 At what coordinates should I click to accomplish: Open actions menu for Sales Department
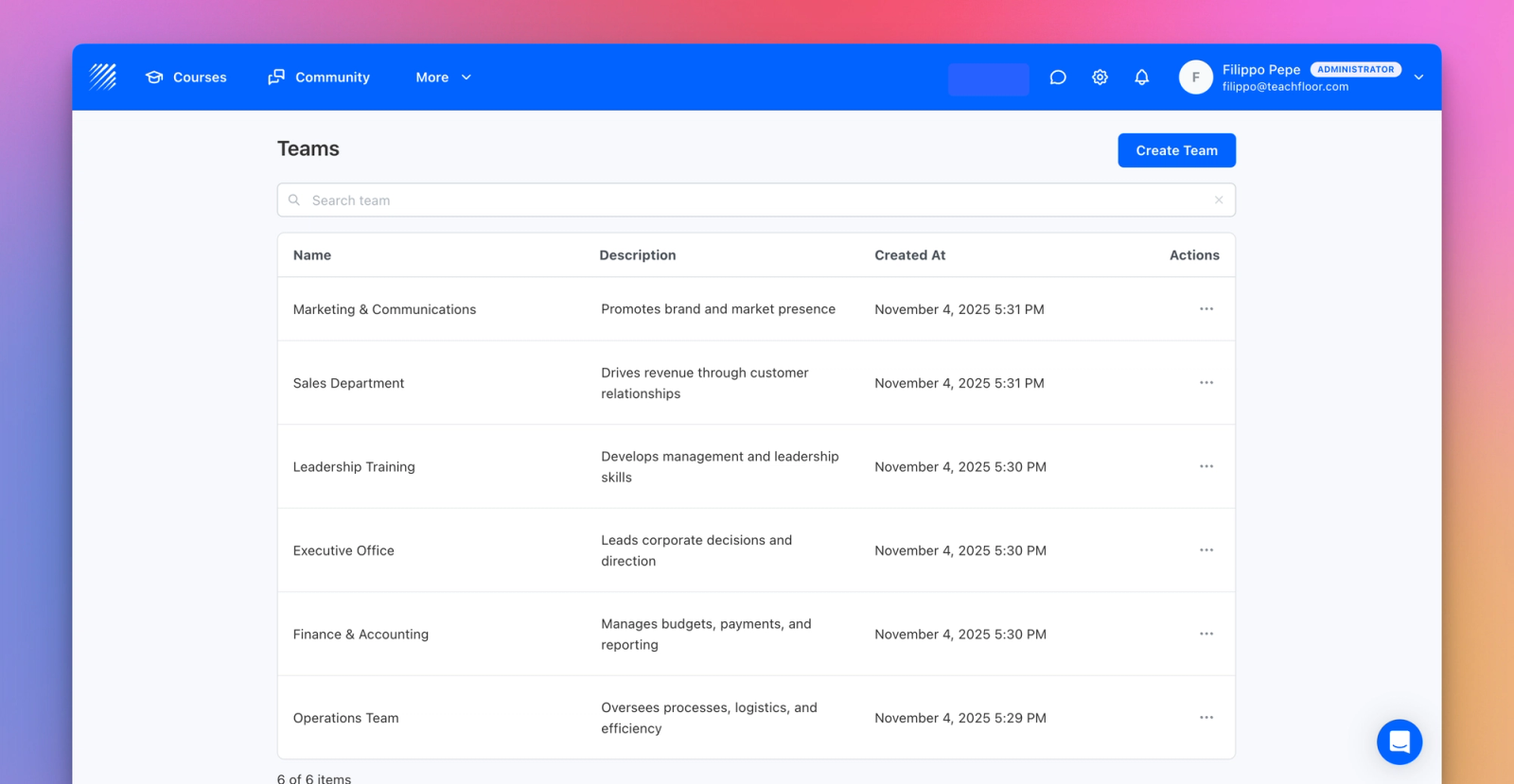tap(1206, 383)
